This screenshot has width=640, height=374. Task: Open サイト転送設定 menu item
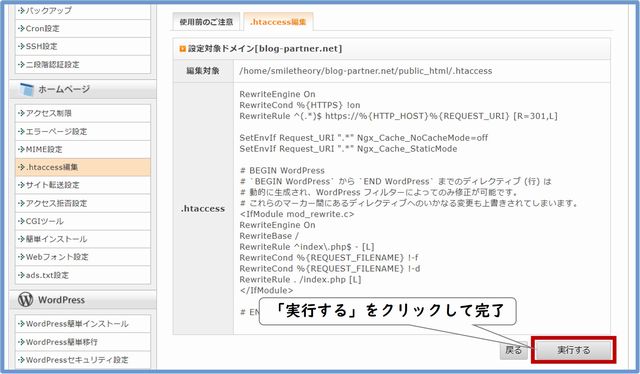[83, 185]
